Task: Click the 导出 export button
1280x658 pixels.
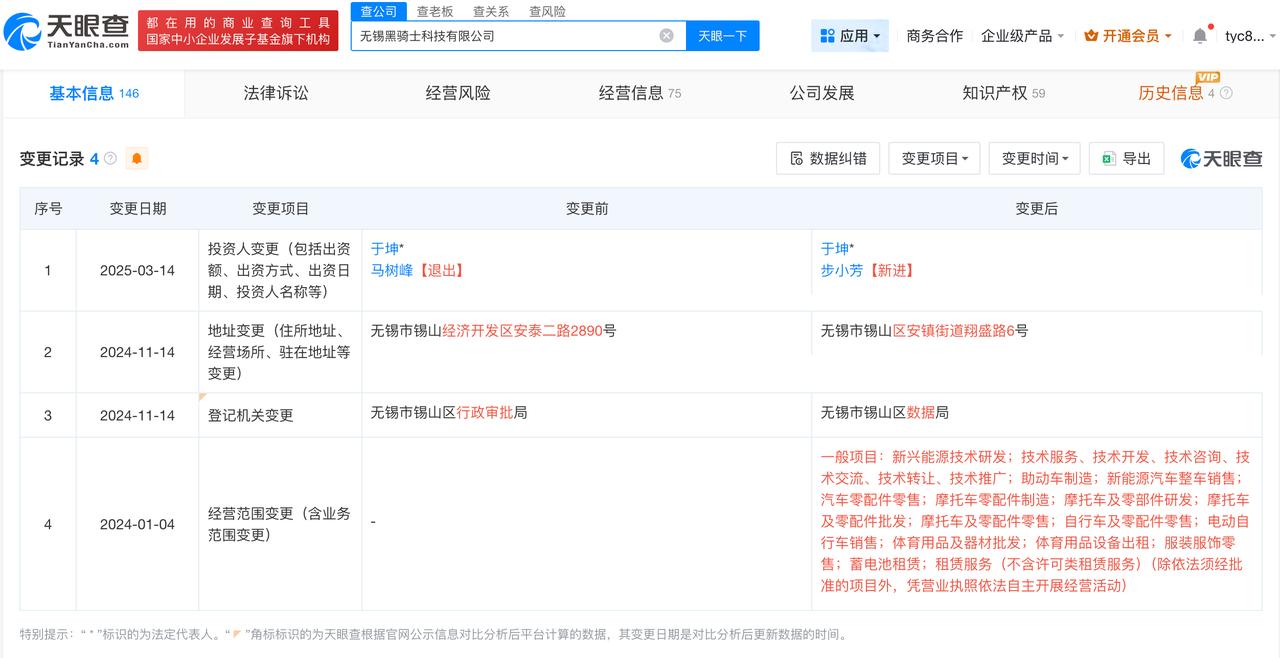Action: point(1127,158)
